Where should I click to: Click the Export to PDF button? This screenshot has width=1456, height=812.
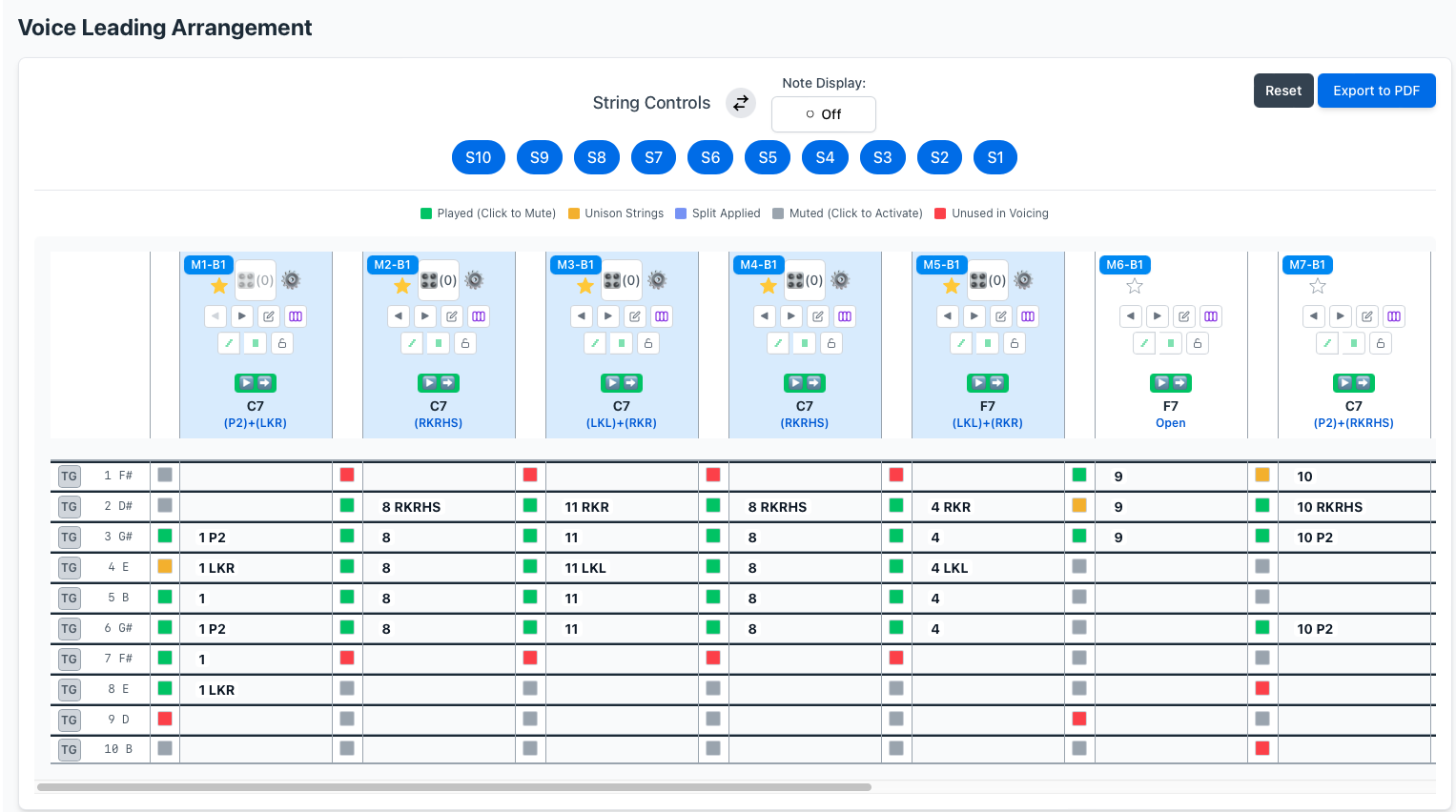(x=1376, y=91)
